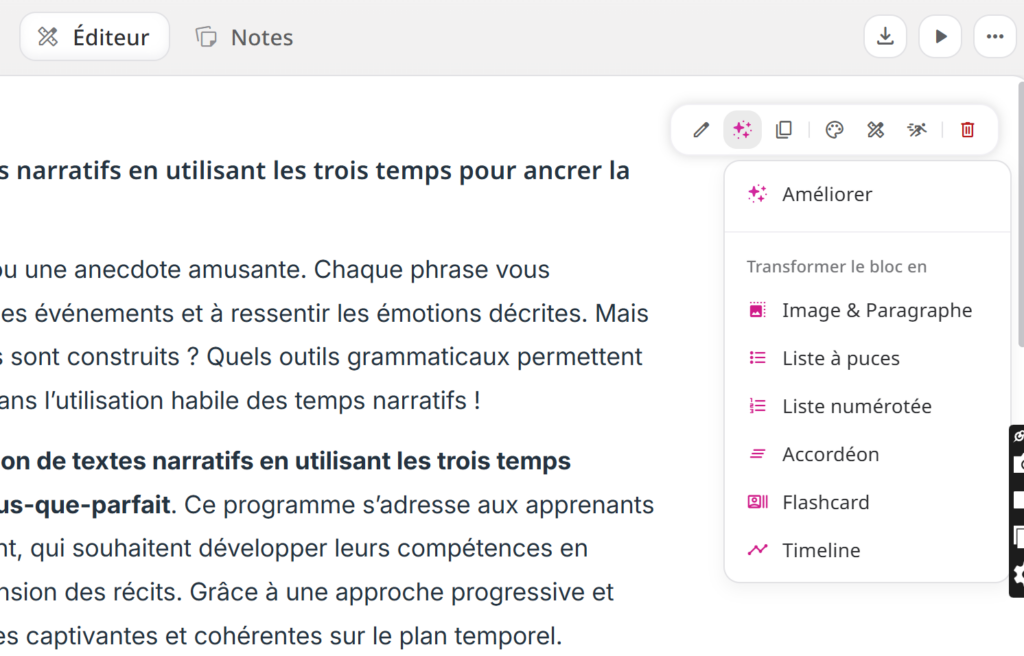Delete the block with red trash icon
The height and width of the screenshot is (656, 1024).
(967, 130)
